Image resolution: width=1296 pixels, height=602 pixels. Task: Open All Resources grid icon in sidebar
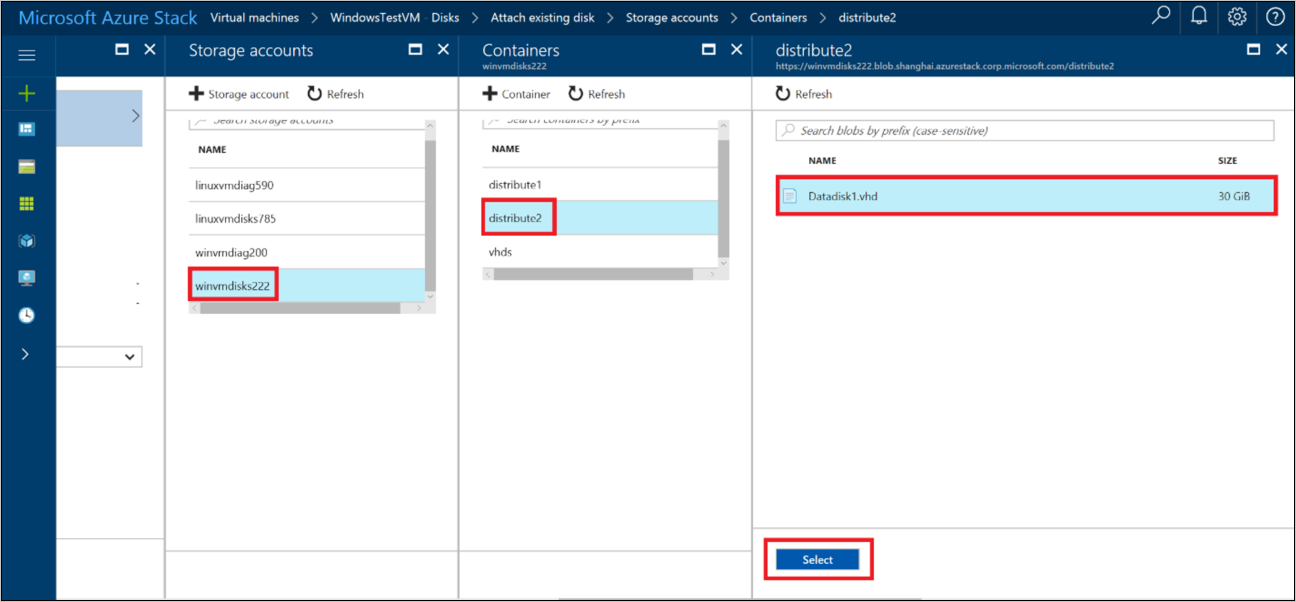(28, 204)
